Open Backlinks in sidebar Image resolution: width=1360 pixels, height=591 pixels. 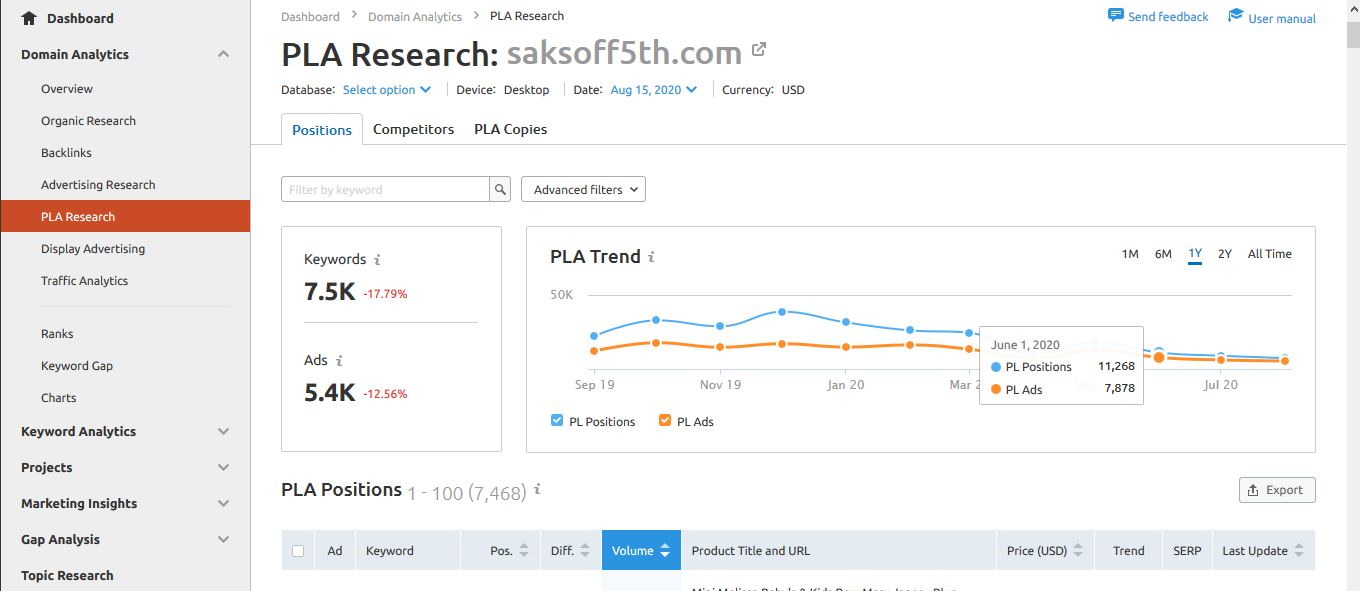click(x=66, y=153)
